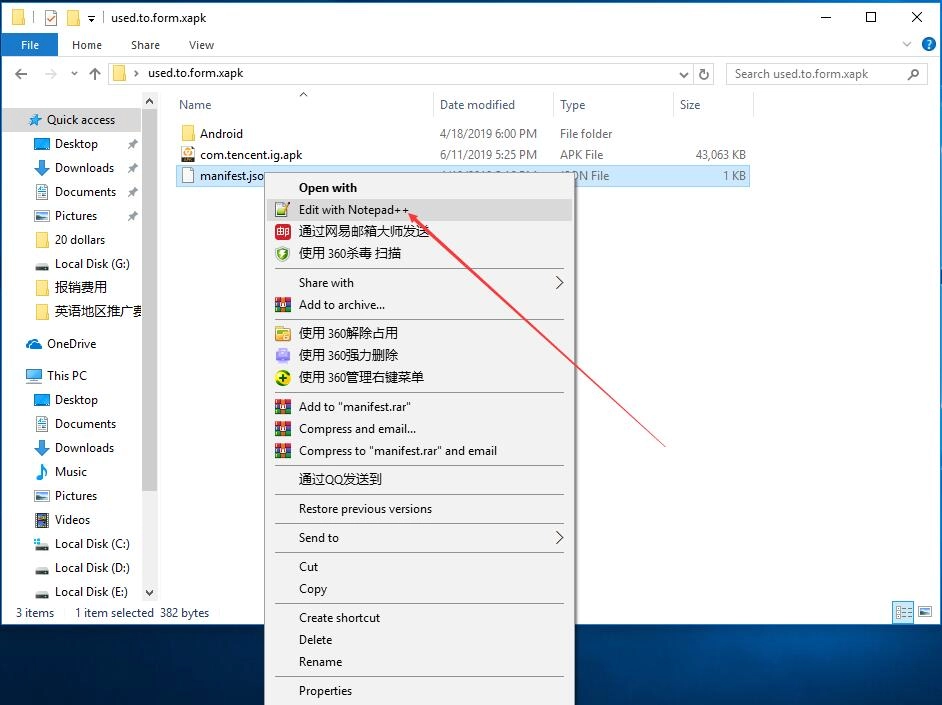Expand the Share with submenu arrow

pos(558,283)
